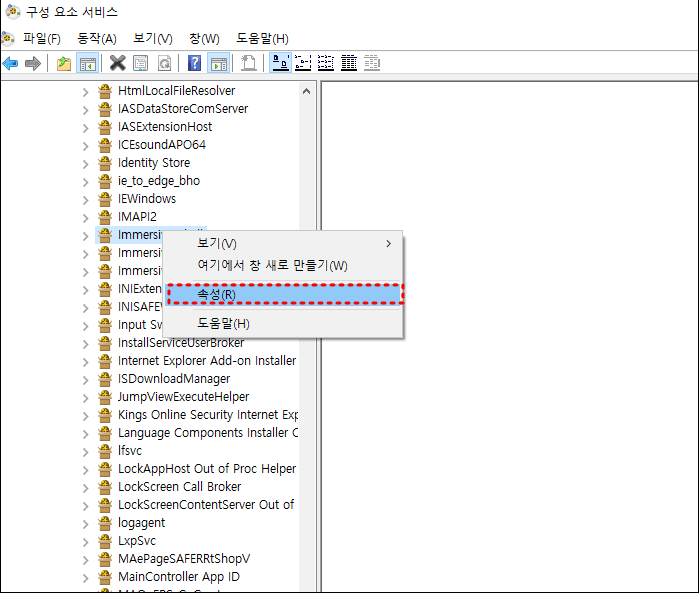
Task: Expand the HtmlLocalFileResolver tree node
Action: click(85, 91)
